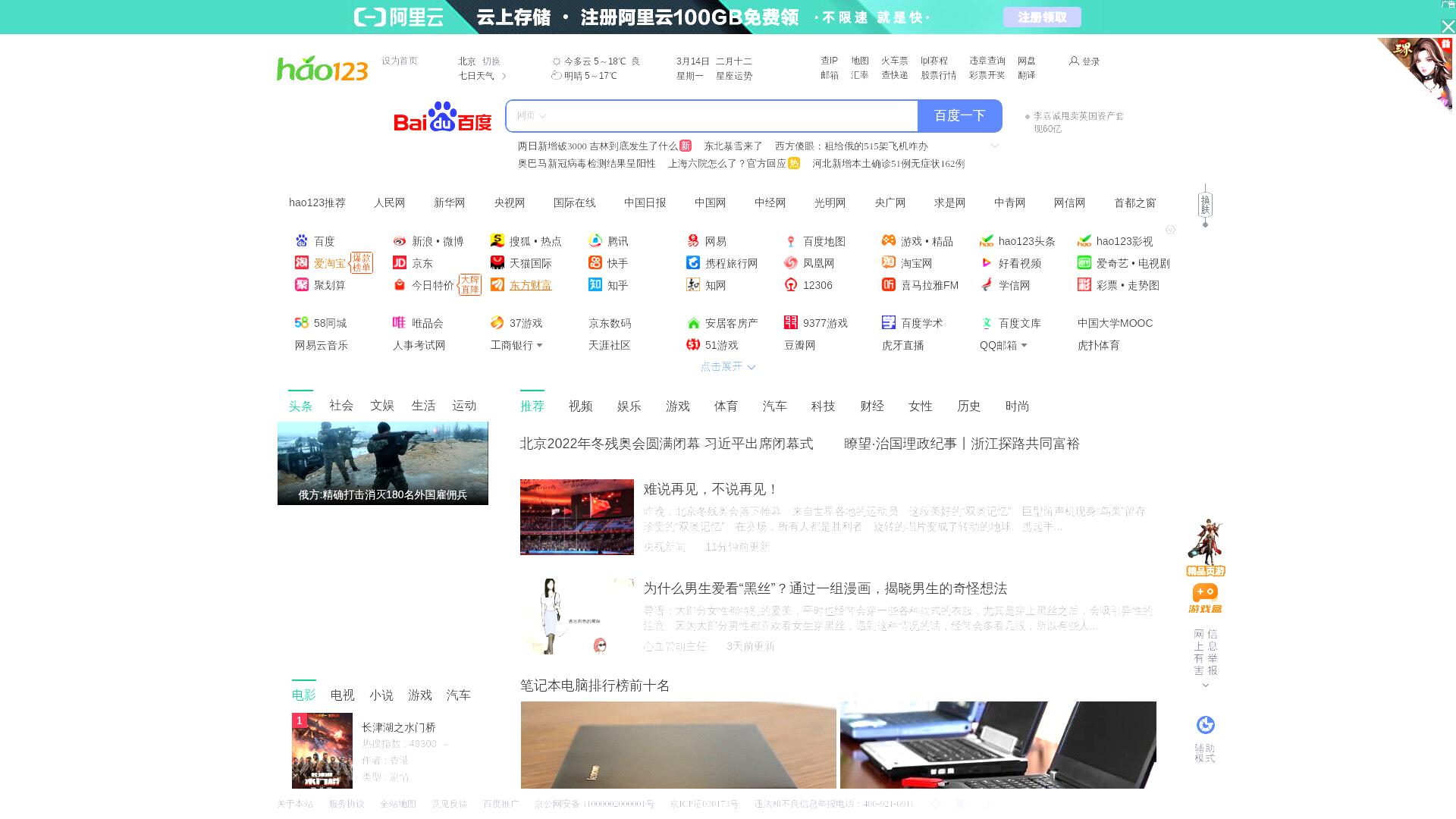
Task: Open the iQiyi icon link
Action: (1084, 263)
